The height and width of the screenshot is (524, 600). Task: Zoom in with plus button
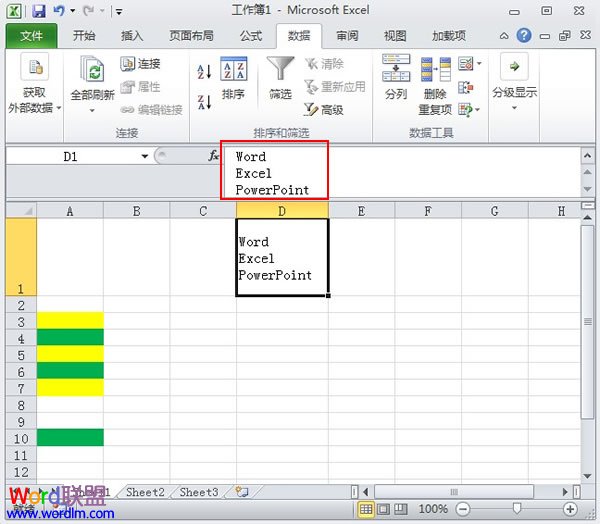click(570, 509)
